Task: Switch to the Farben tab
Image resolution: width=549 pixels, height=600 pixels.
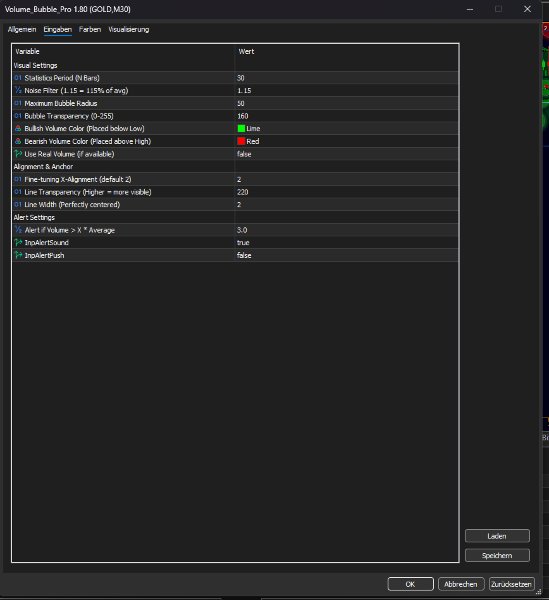Action: click(90, 29)
